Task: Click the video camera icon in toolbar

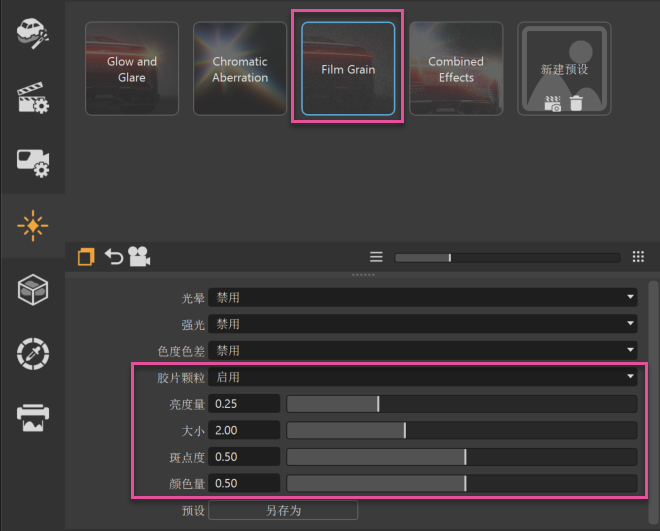Action: click(139, 256)
